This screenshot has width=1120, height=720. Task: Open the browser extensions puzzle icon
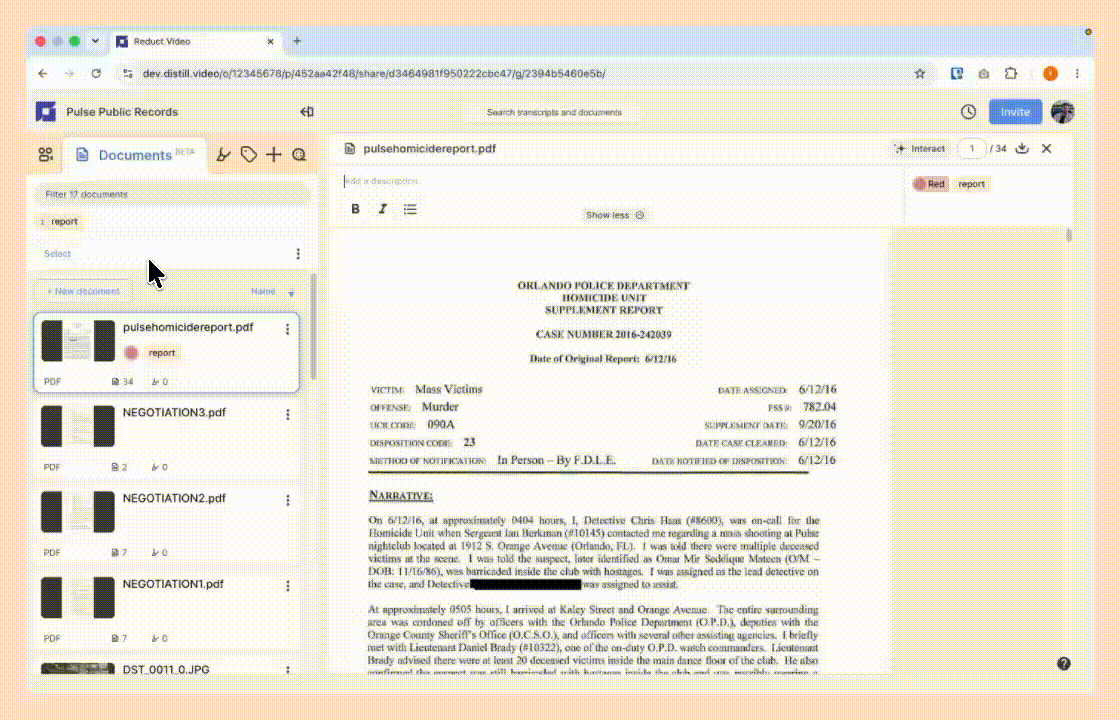(1011, 74)
